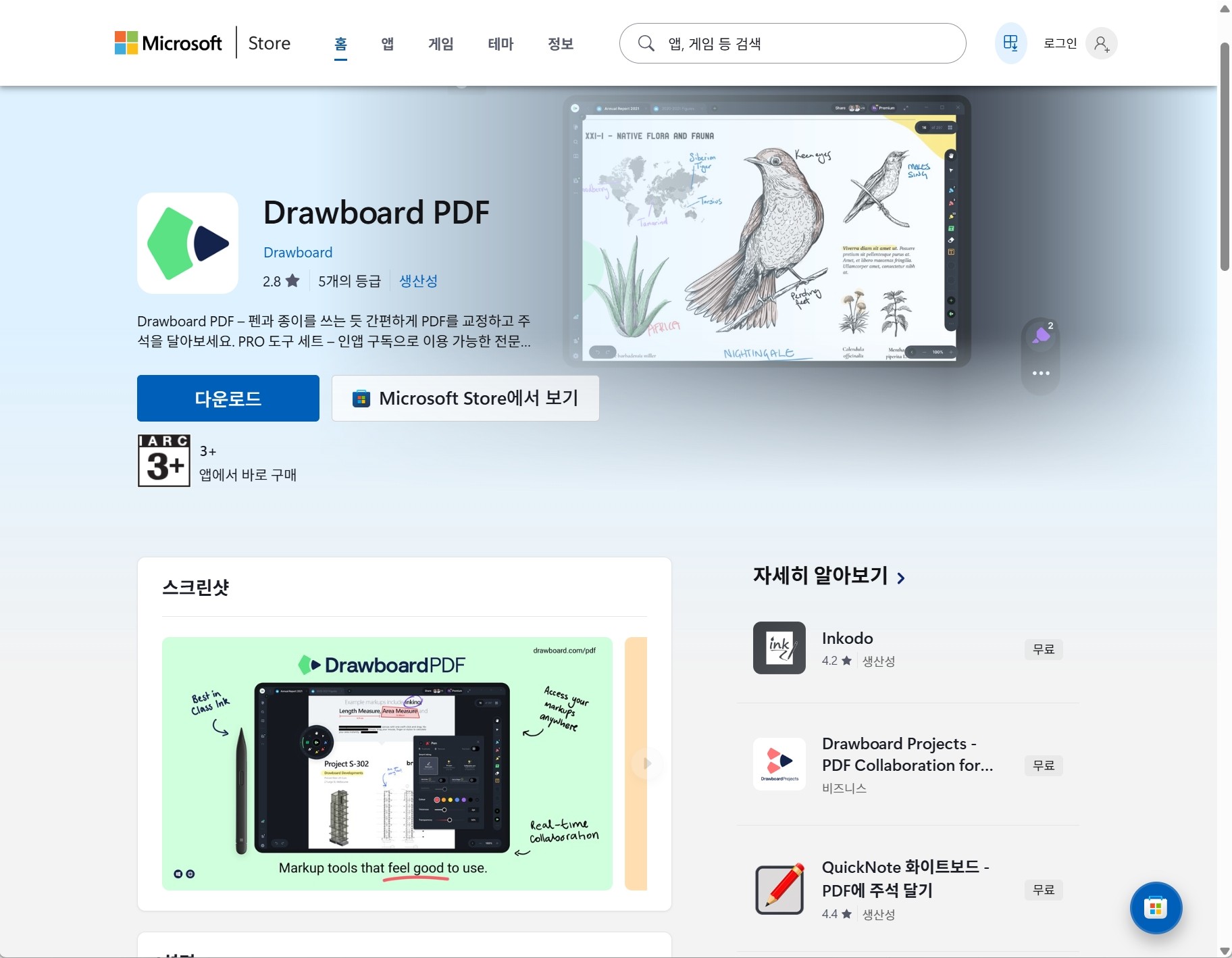1232x958 pixels.
Task: Click the 무료 button for Inkodo
Action: tap(1044, 649)
